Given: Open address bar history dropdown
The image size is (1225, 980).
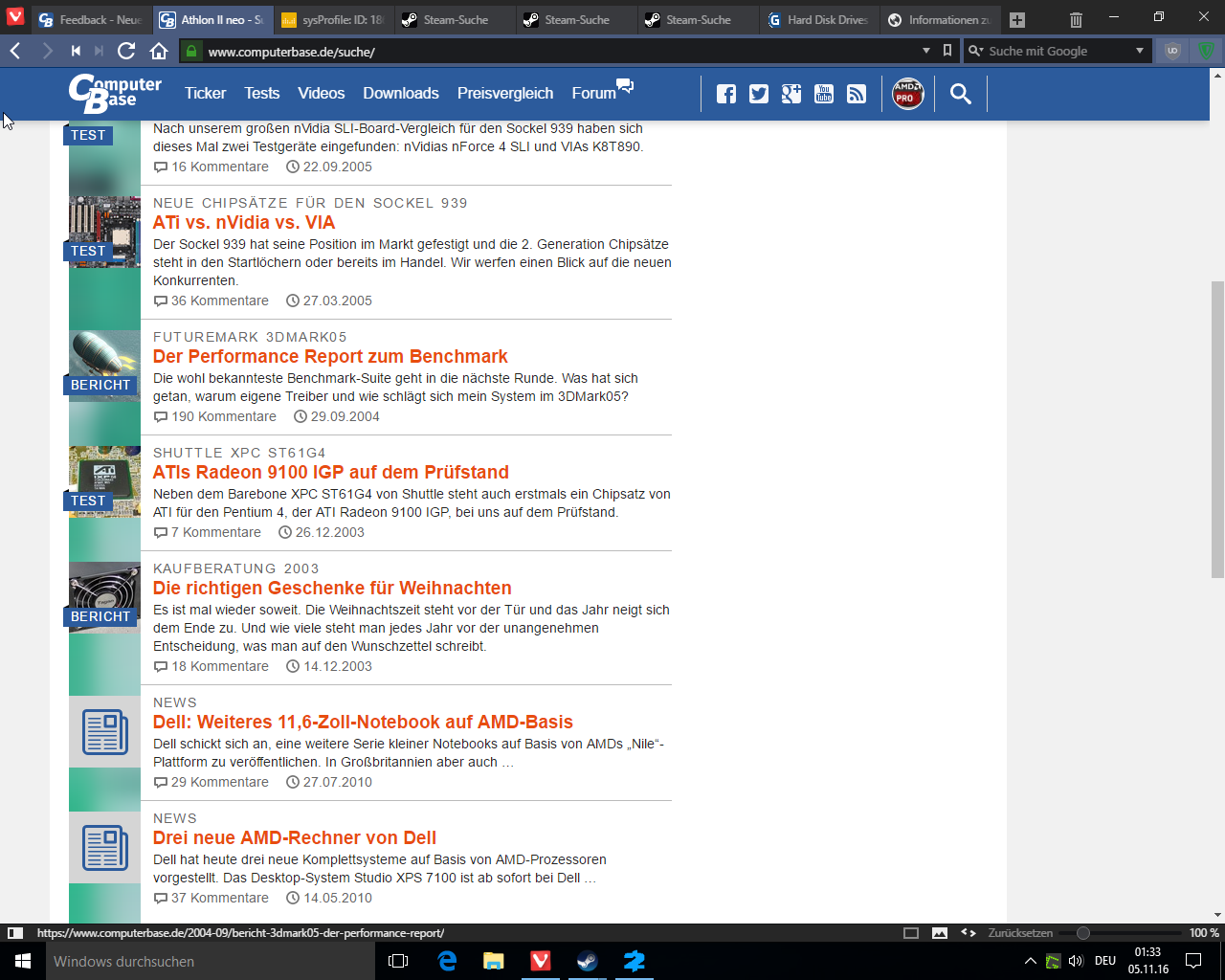Looking at the screenshot, I should pyautogui.click(x=925, y=51).
